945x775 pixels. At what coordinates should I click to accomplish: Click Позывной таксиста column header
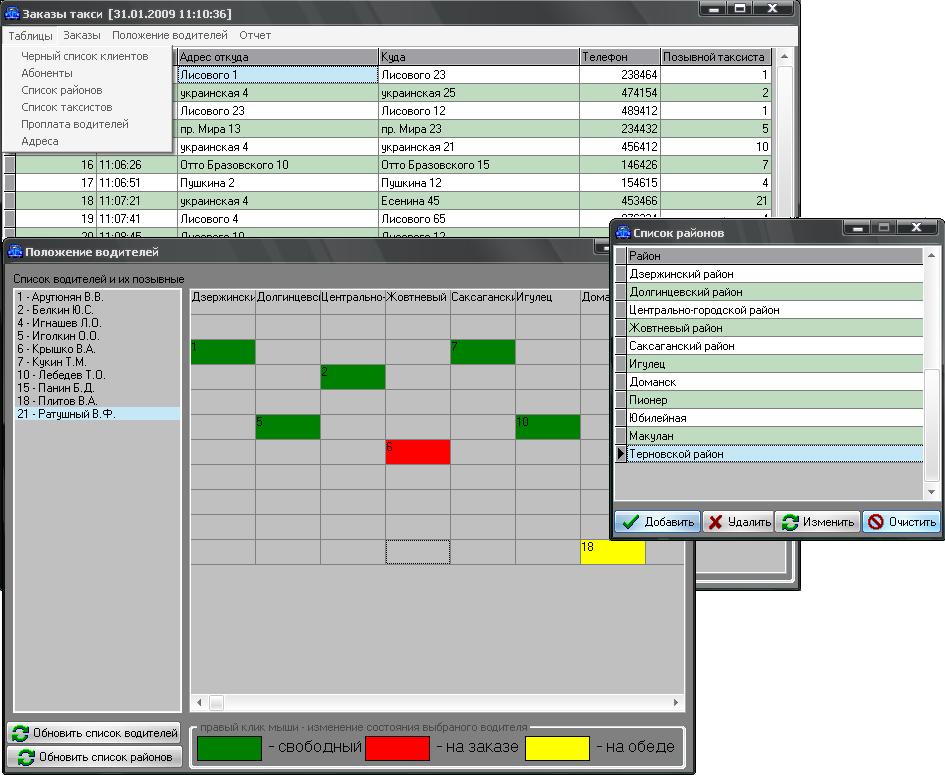pyautogui.click(x=716, y=57)
